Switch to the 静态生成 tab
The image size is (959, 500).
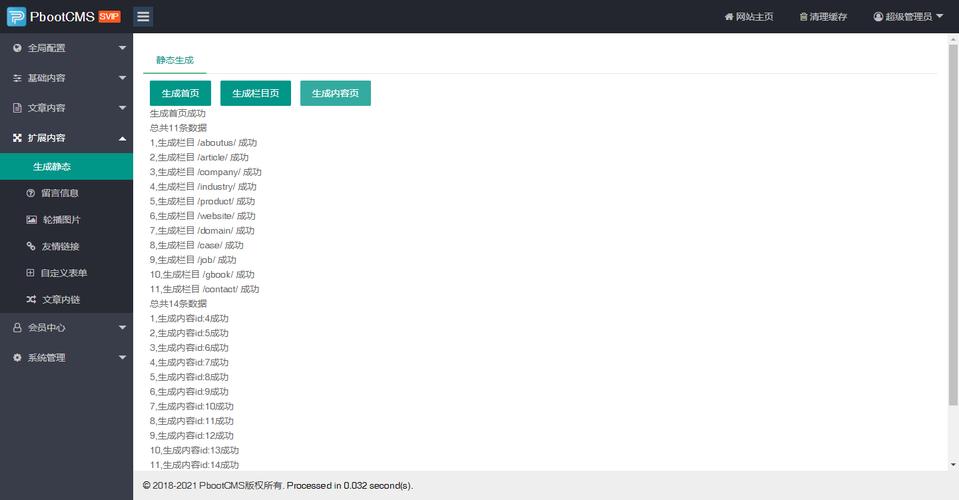click(x=174, y=61)
